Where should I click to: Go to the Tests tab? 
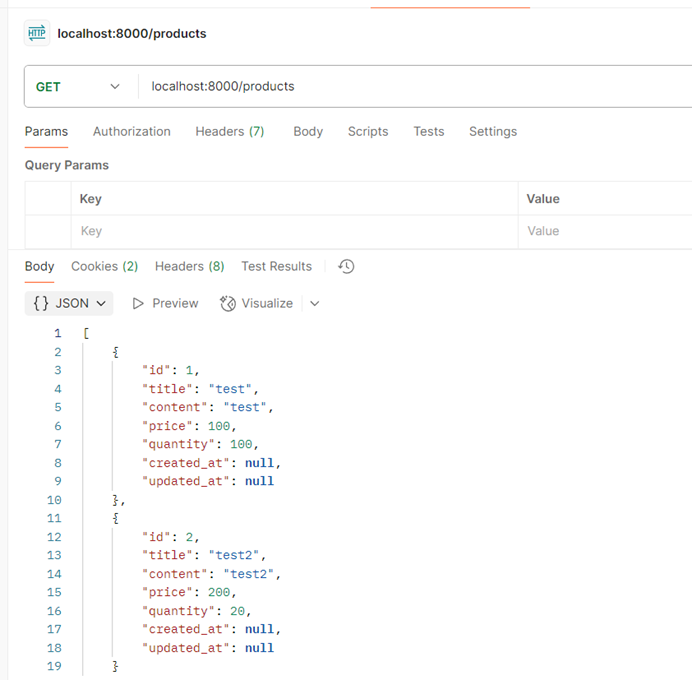pyautogui.click(x=429, y=131)
